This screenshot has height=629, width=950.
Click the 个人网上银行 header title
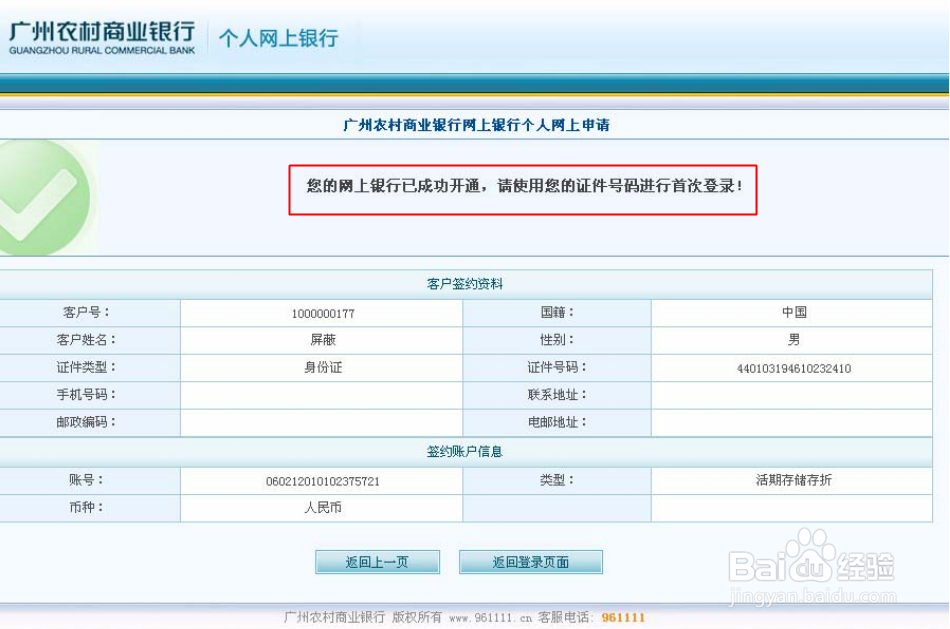pos(279,38)
